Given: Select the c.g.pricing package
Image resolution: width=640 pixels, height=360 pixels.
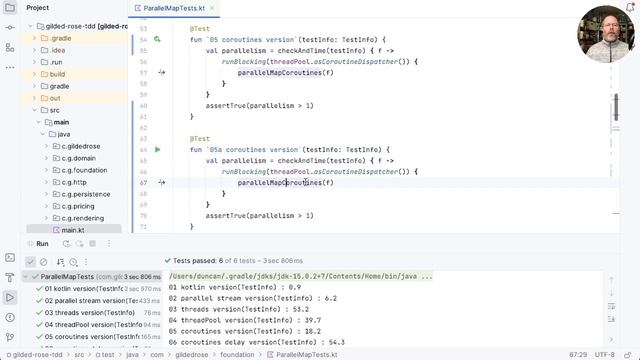Looking at the screenshot, I should coord(78,206).
